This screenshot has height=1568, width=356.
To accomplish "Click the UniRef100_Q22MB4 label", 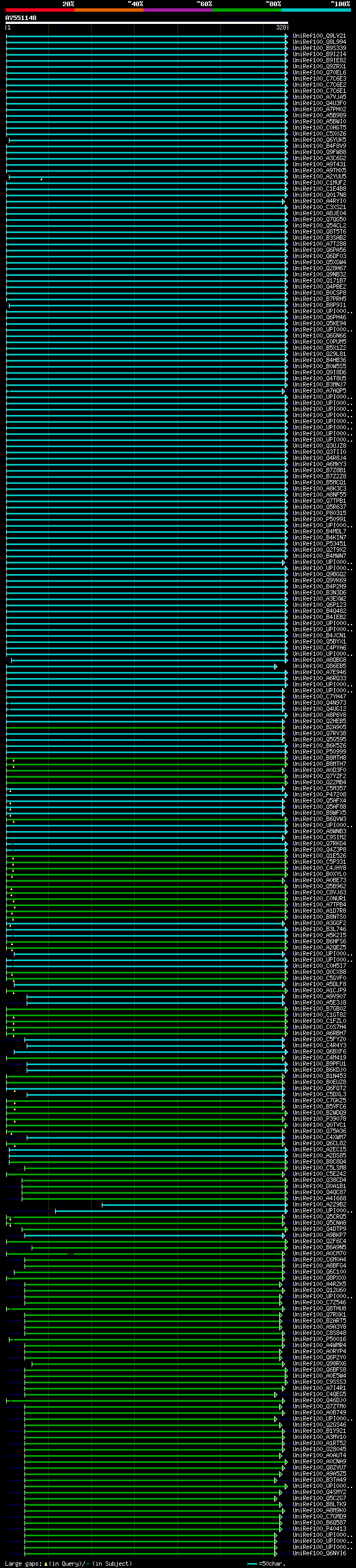I will [x=319, y=783].
